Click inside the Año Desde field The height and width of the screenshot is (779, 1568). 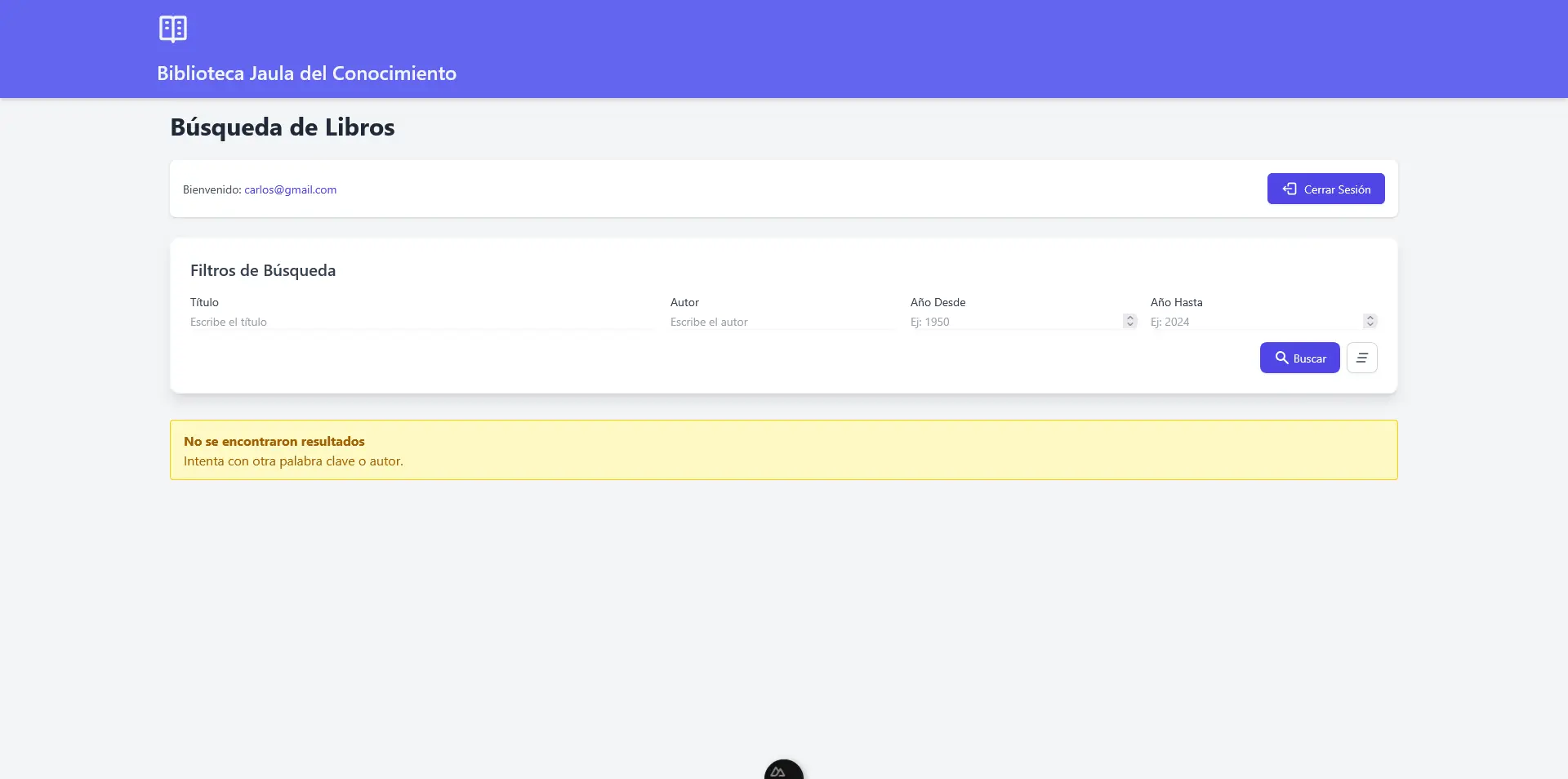point(1013,322)
